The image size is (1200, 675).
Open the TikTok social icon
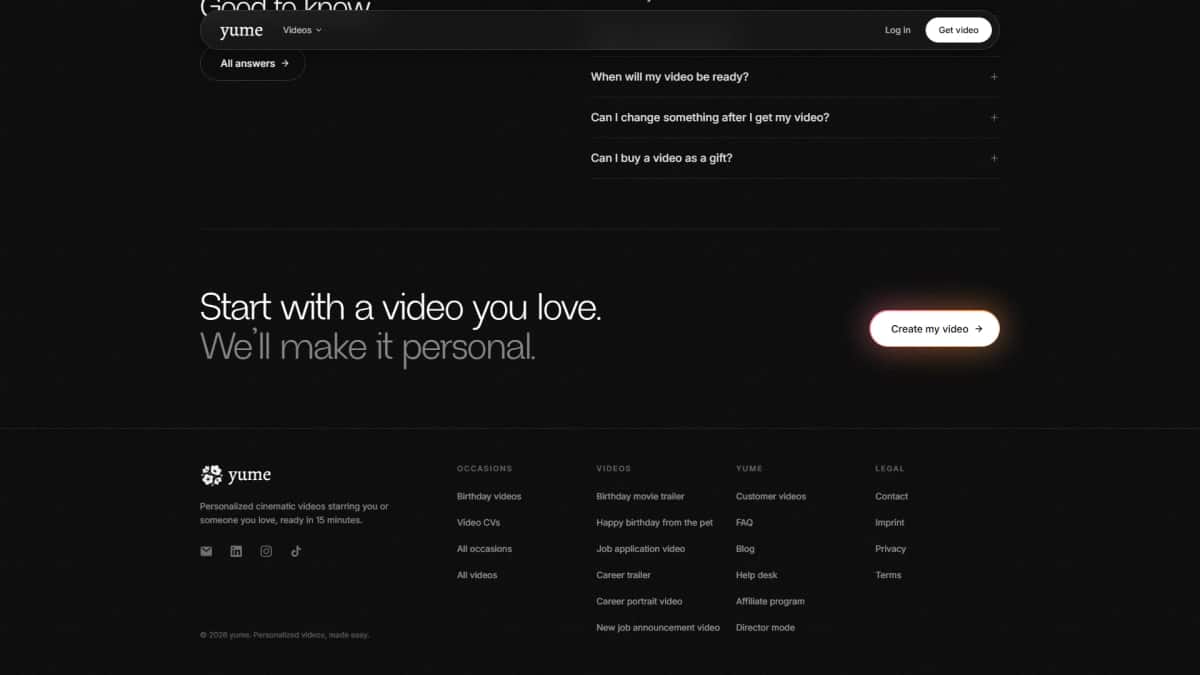click(296, 551)
